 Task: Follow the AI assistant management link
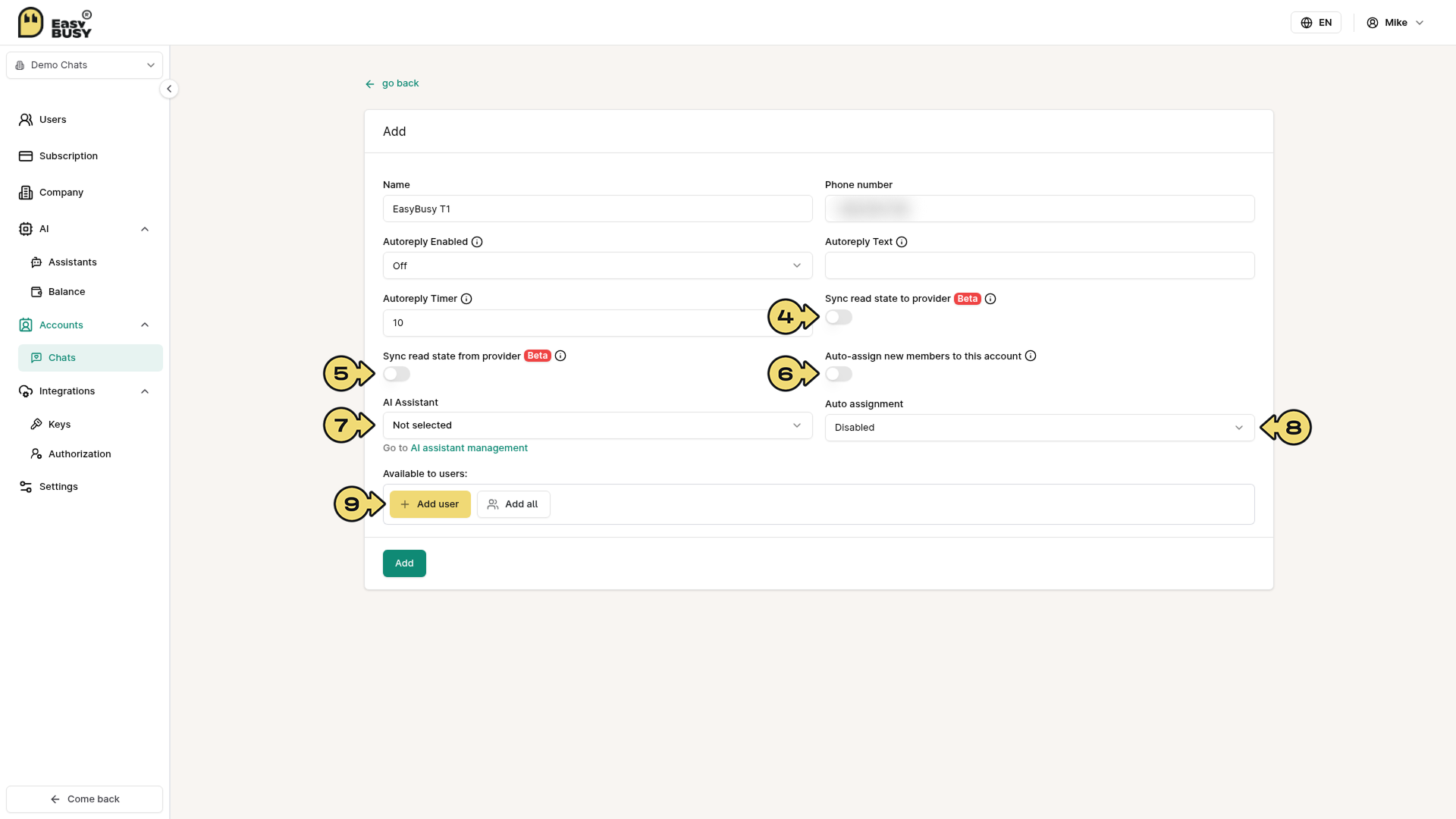[x=469, y=448]
